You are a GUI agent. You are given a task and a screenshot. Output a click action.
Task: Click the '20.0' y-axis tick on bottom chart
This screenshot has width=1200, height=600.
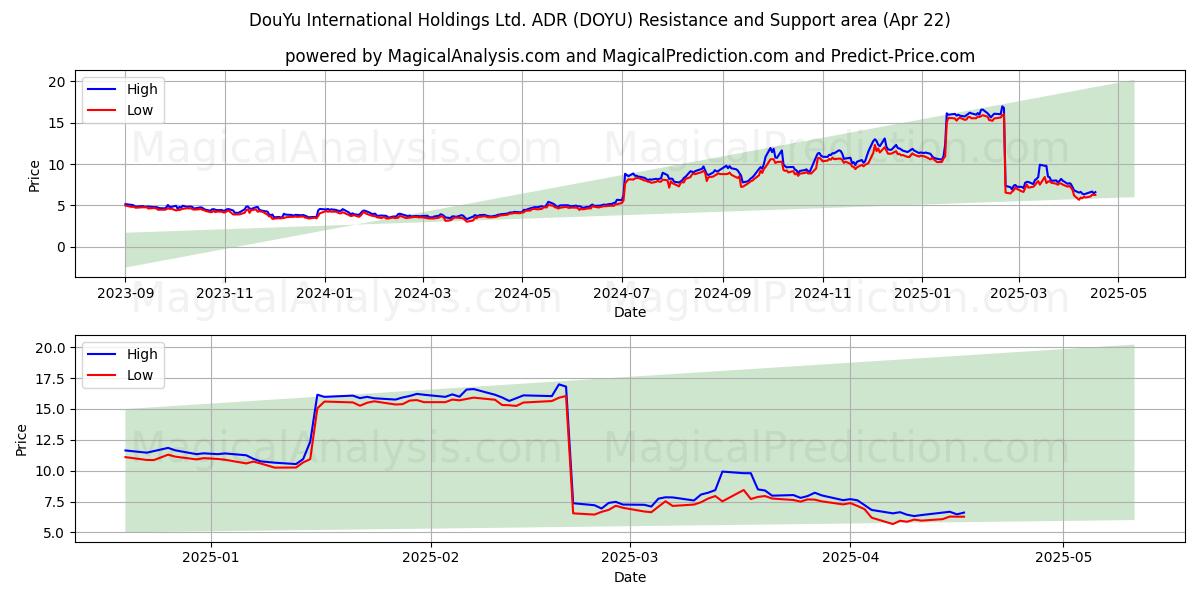point(51,348)
